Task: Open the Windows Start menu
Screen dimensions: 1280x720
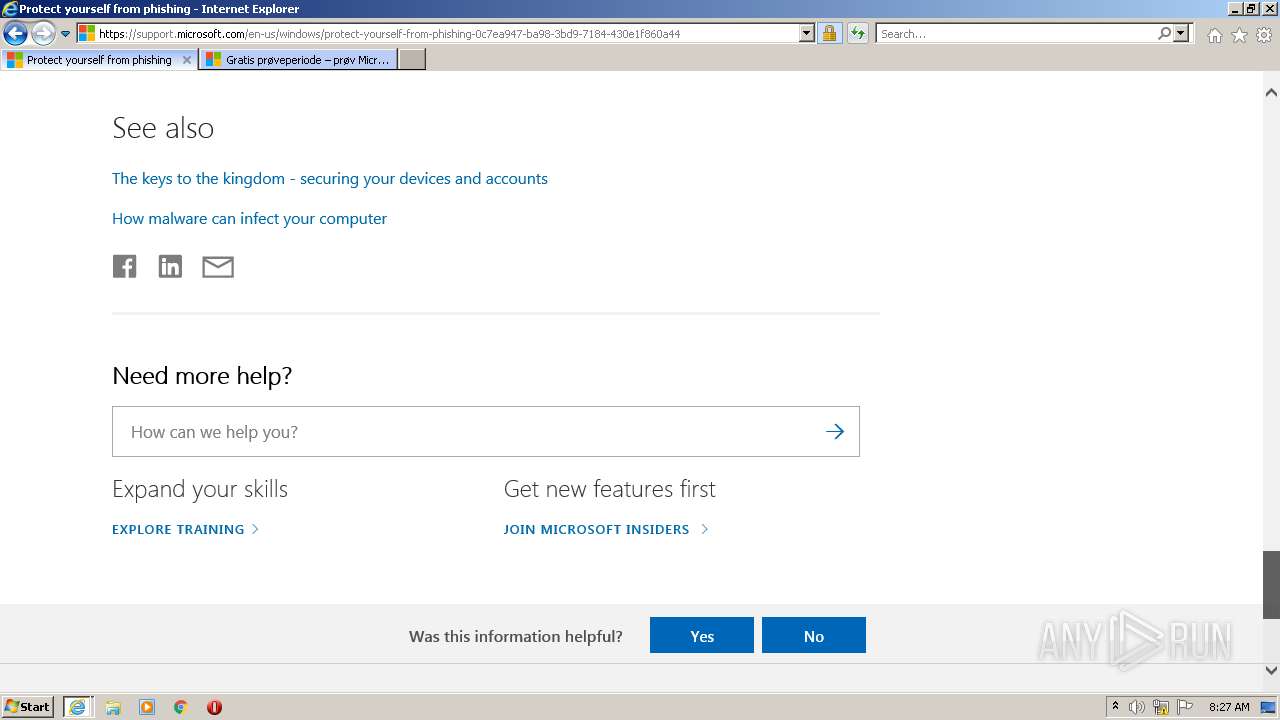Action: pos(28,706)
